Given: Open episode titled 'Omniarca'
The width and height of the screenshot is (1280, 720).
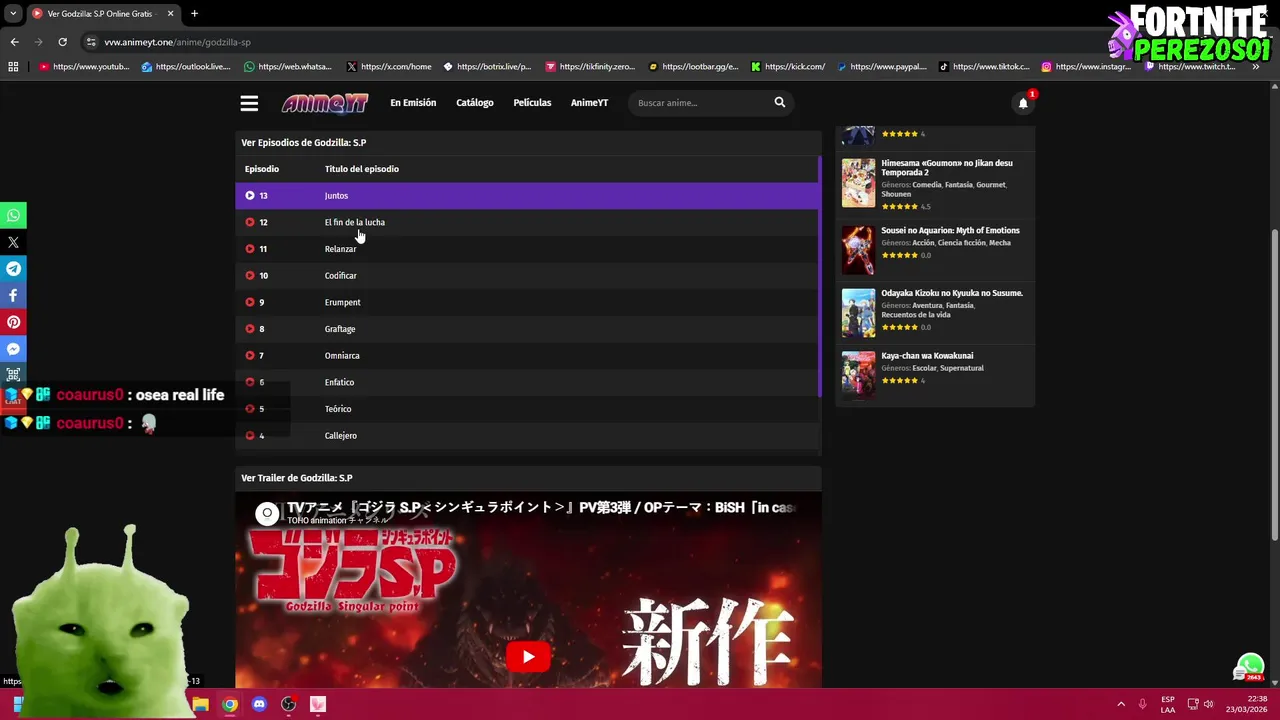Looking at the screenshot, I should 342,355.
